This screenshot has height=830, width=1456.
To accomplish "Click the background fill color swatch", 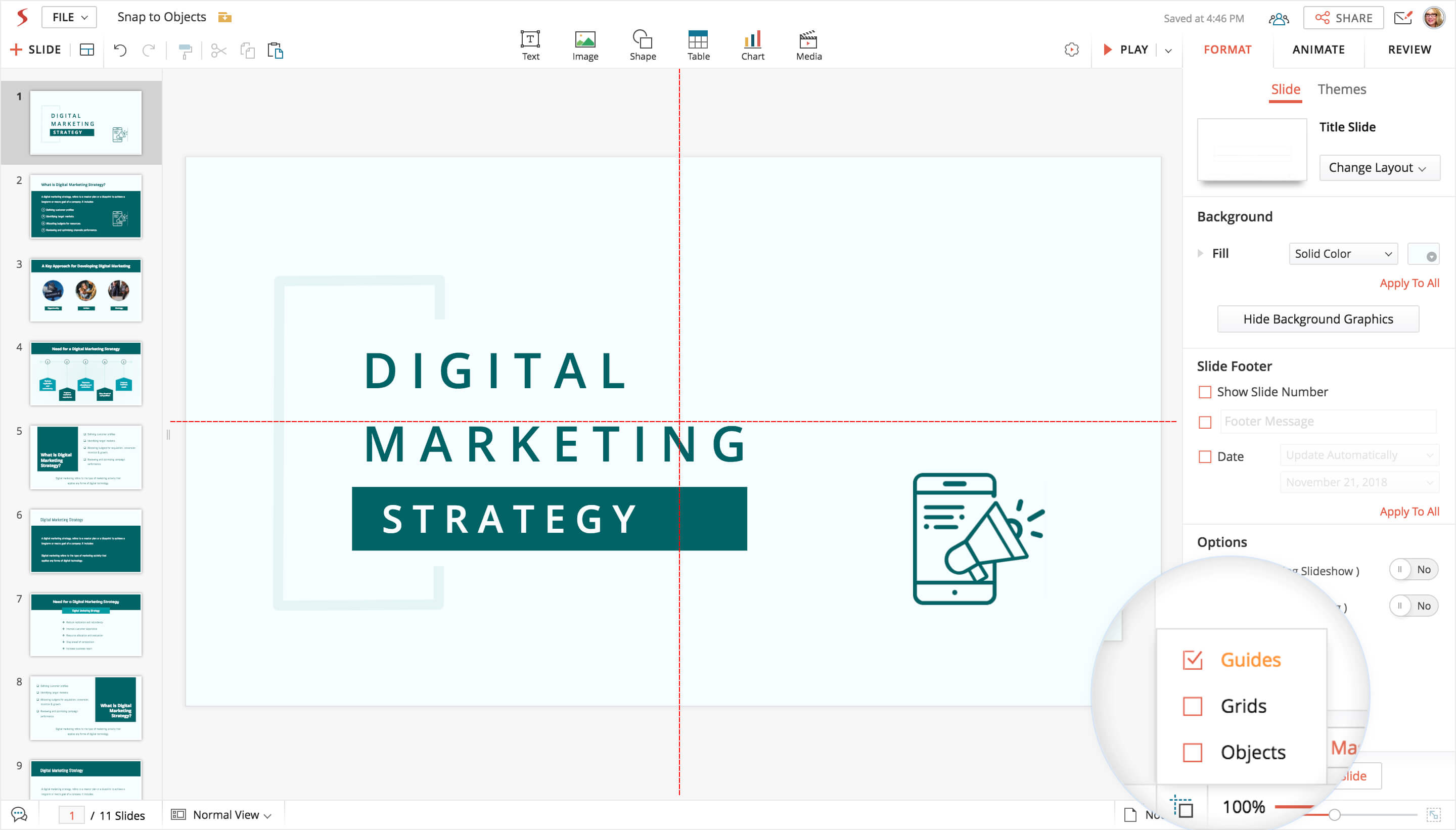I will [x=1423, y=254].
